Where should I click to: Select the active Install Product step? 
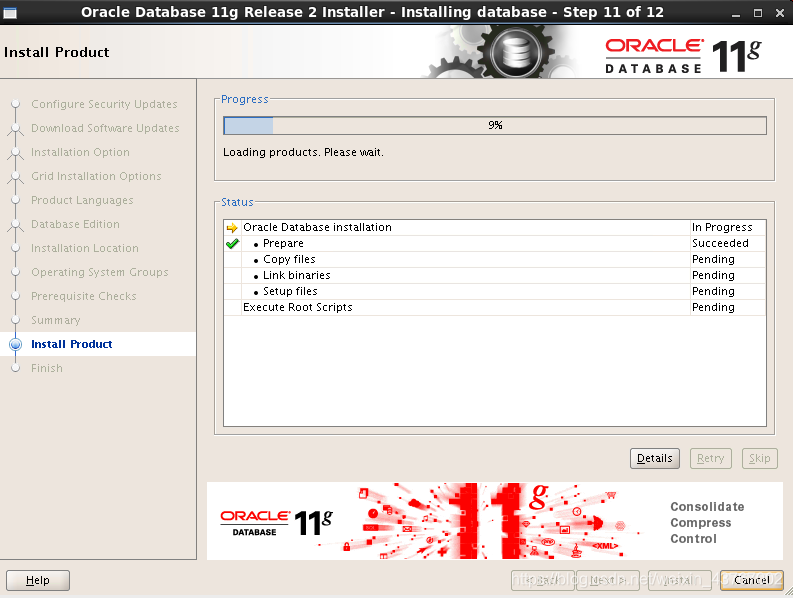pyautogui.click(x=71, y=345)
